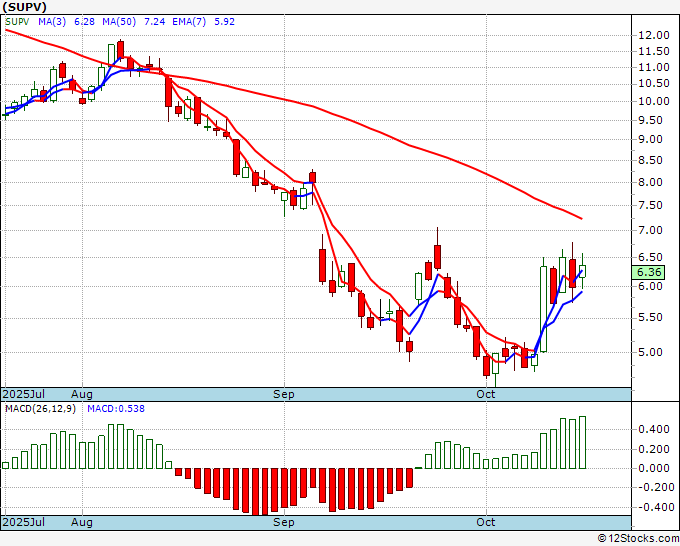Click the Oct label on MACD axis

(486, 522)
